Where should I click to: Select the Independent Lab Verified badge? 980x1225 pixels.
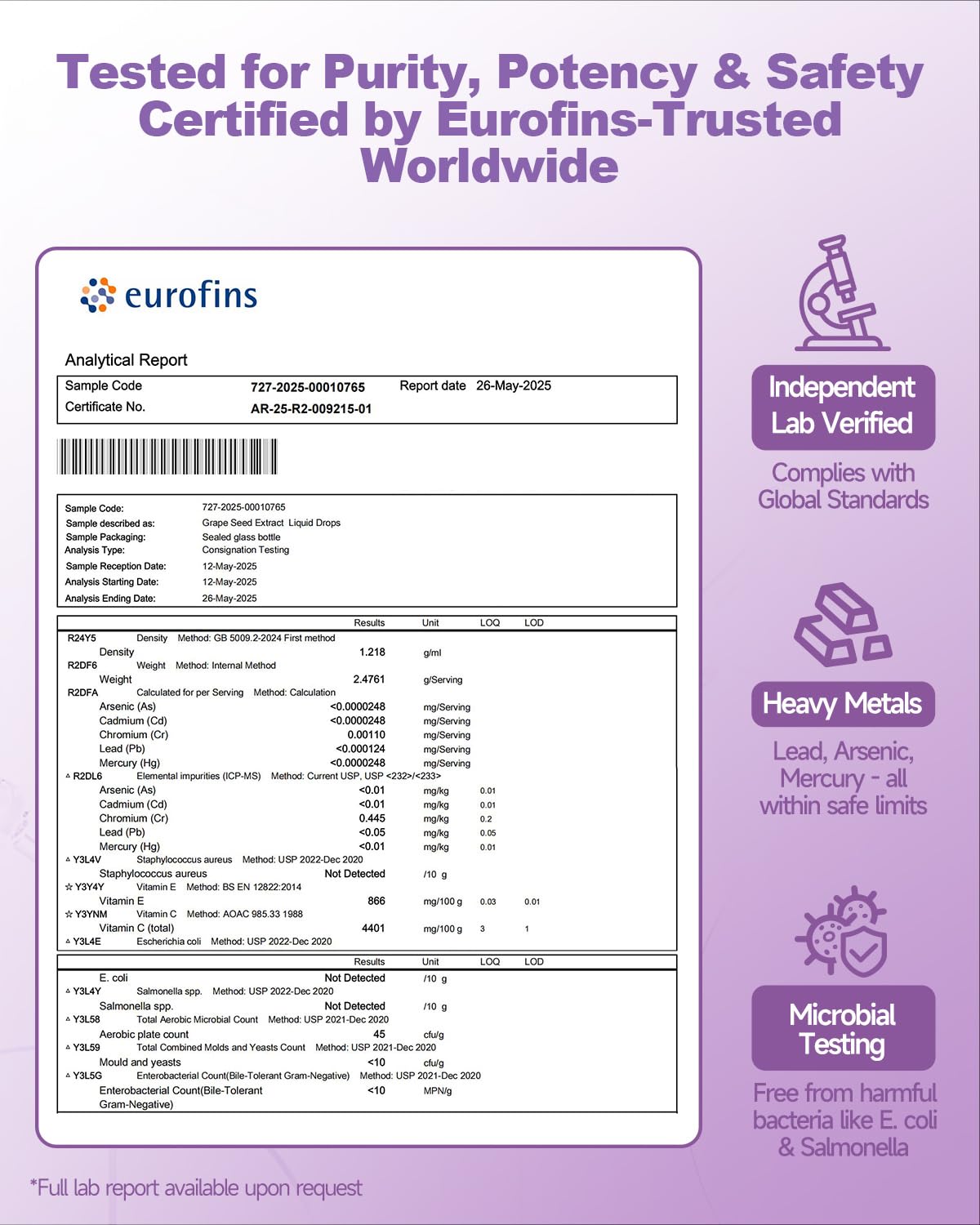pyautogui.click(x=843, y=407)
